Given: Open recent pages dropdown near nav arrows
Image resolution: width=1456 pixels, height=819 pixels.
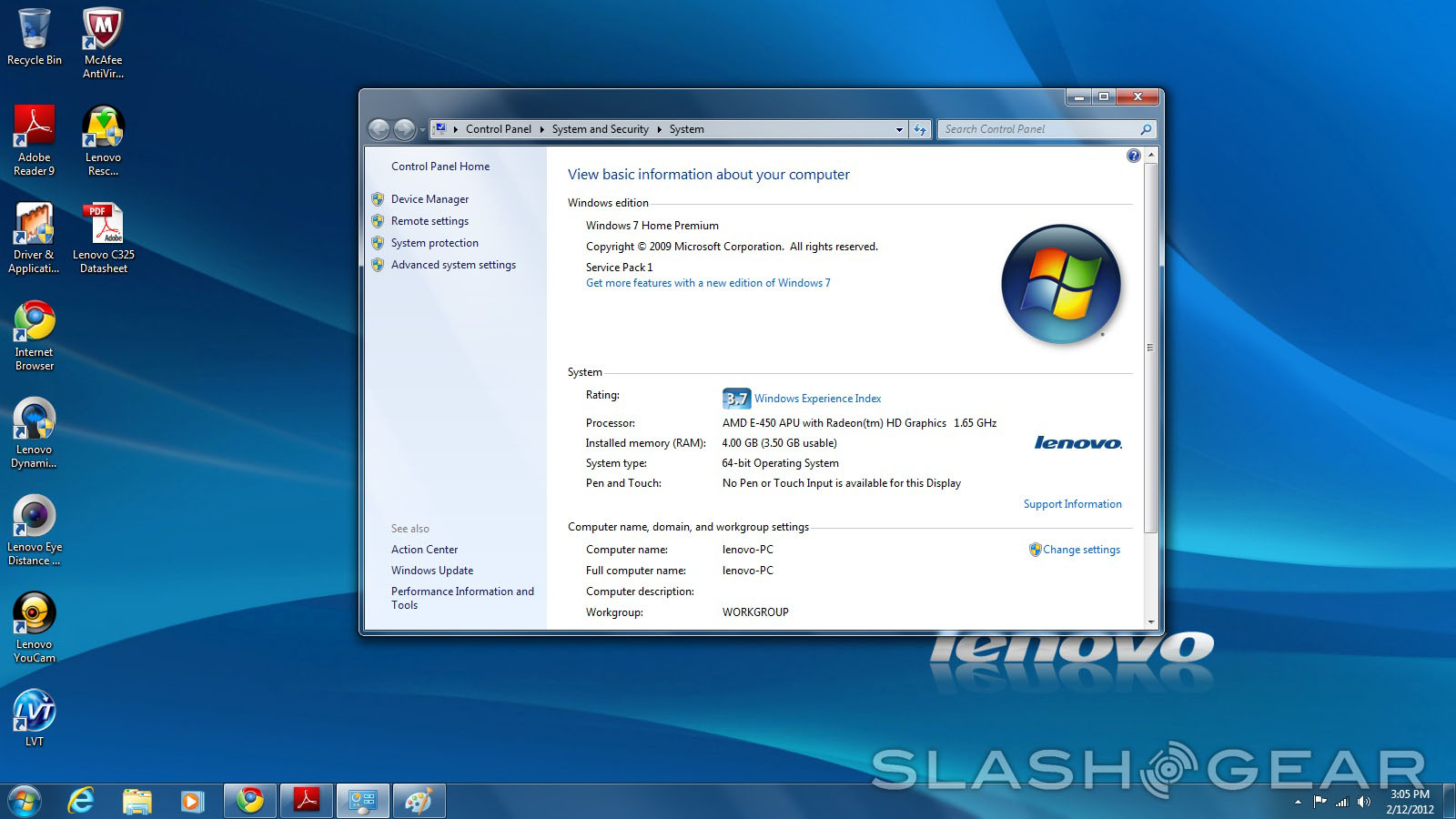Looking at the screenshot, I should coord(422,130).
